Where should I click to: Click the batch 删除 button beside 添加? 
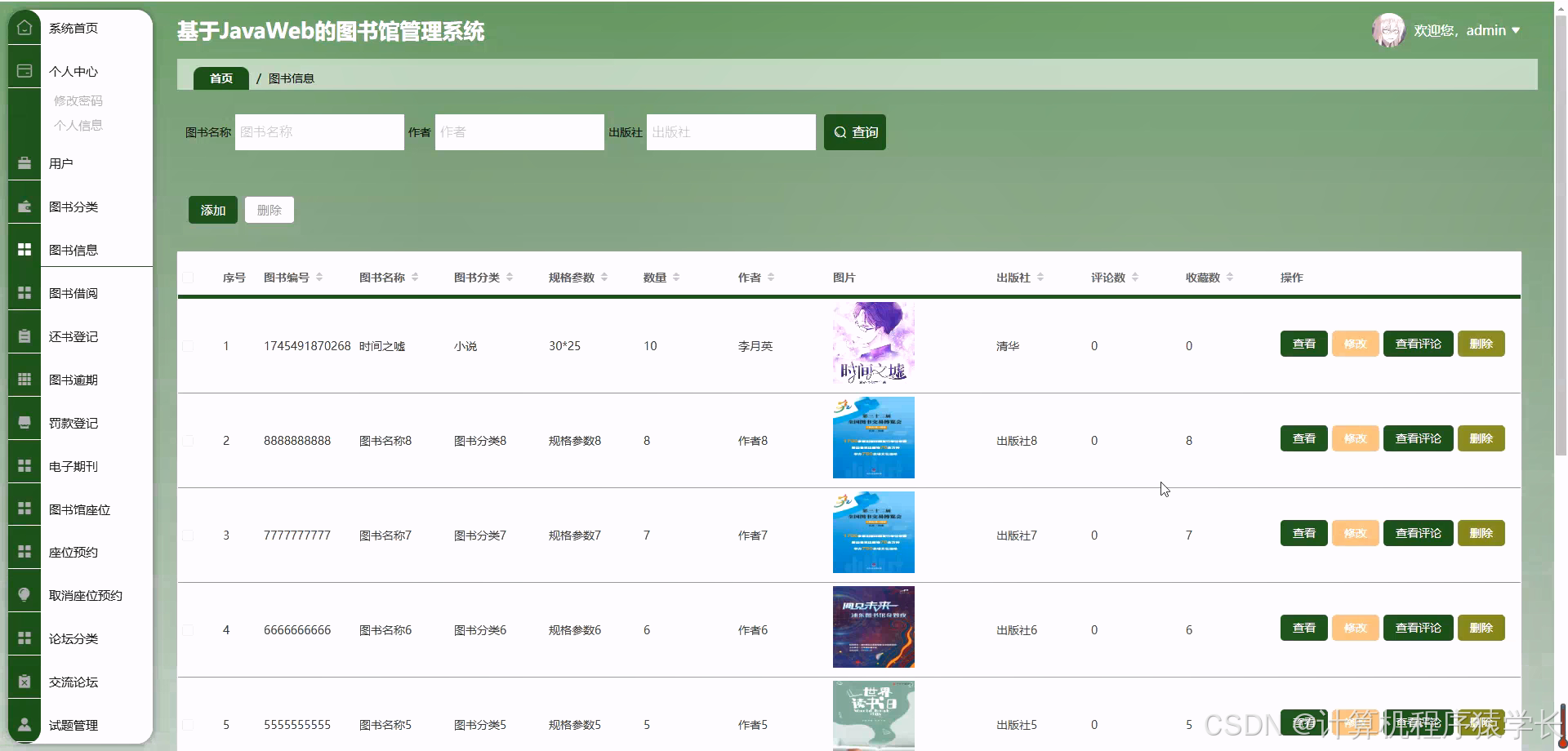coord(269,210)
